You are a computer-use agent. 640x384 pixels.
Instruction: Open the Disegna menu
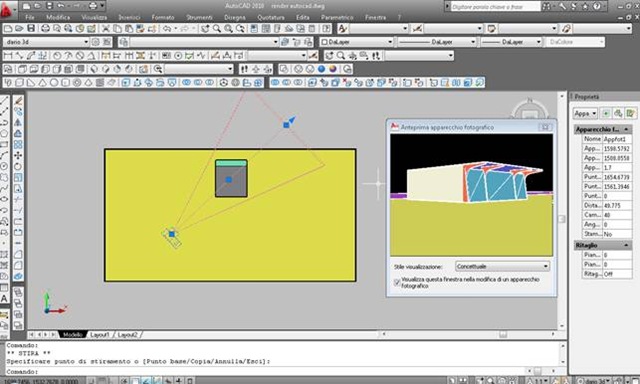[235, 18]
